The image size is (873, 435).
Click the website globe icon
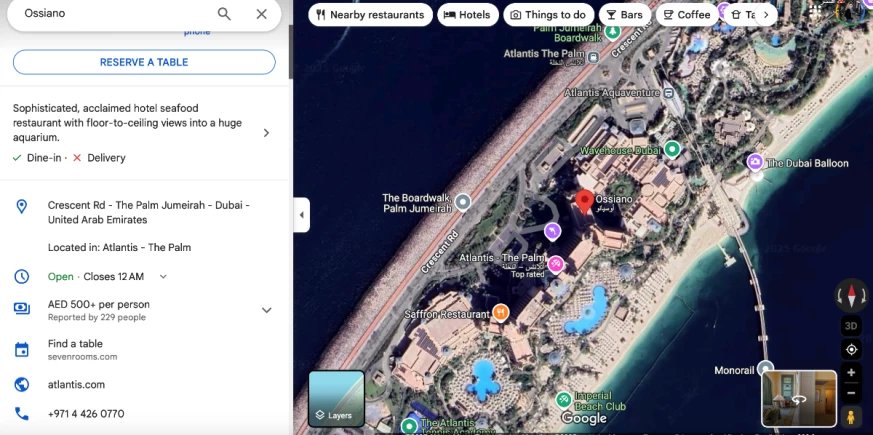[x=21, y=385]
